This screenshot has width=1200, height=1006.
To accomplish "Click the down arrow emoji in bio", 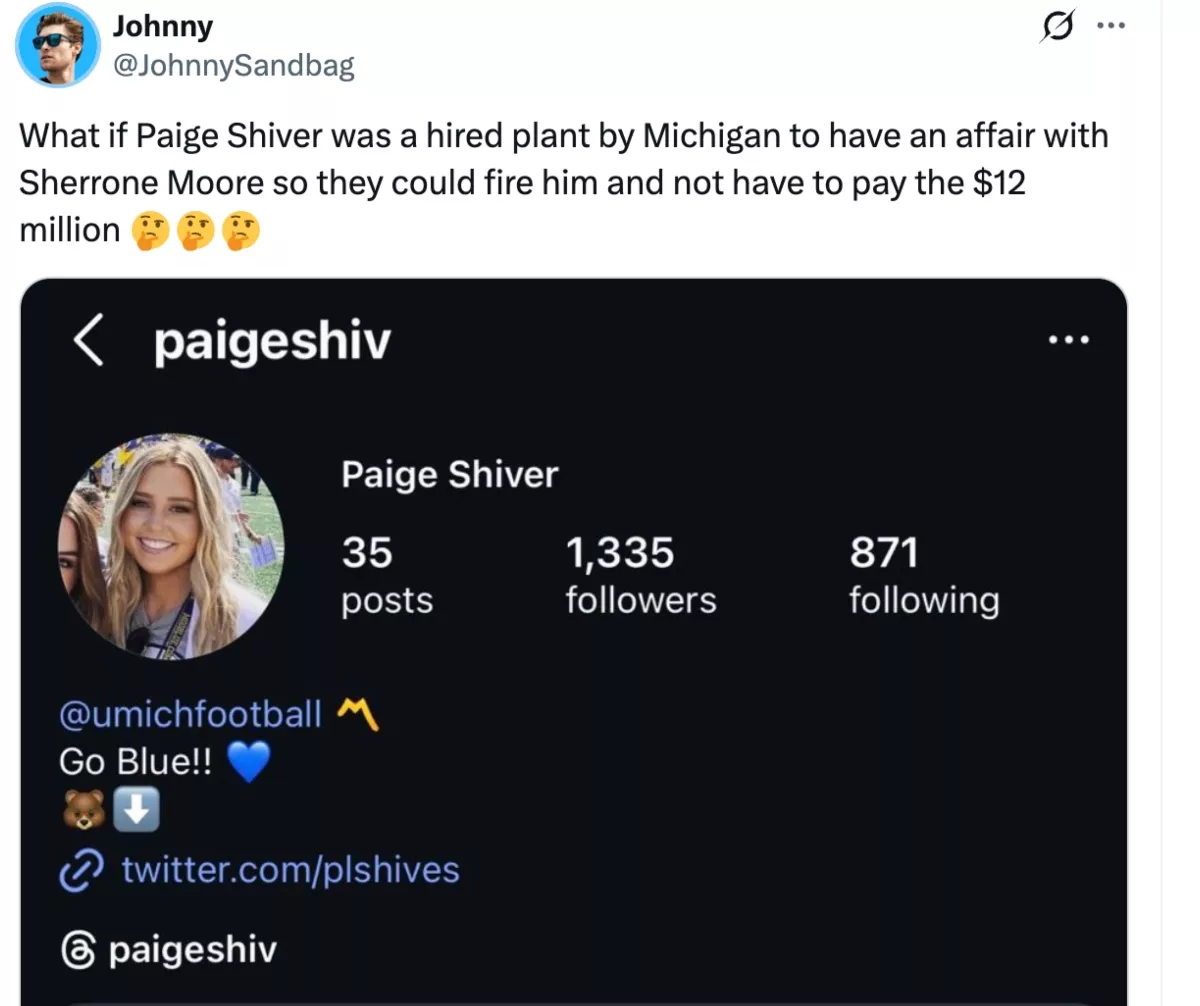I will (x=135, y=813).
